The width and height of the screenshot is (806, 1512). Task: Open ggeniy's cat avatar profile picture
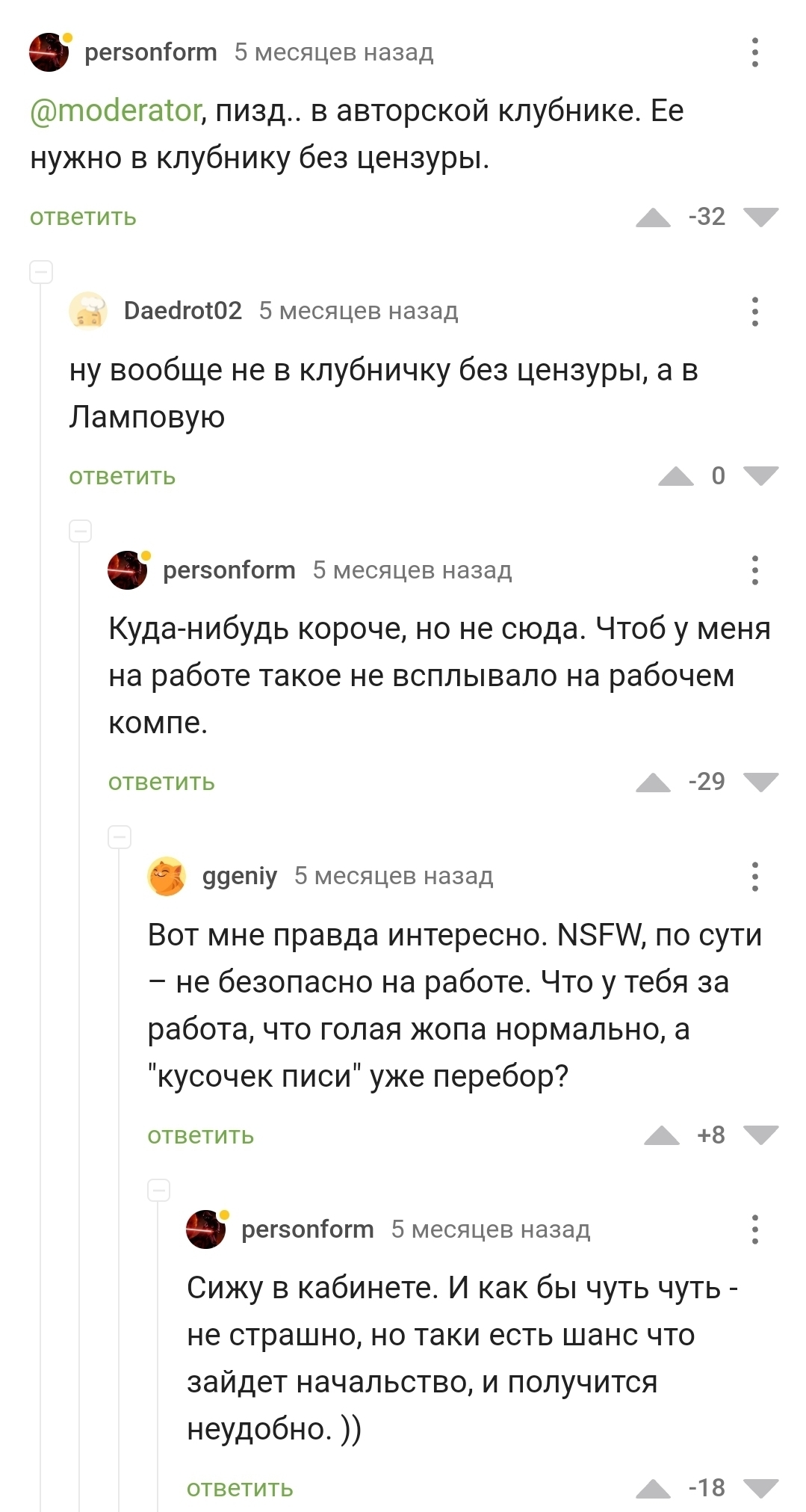(x=167, y=876)
